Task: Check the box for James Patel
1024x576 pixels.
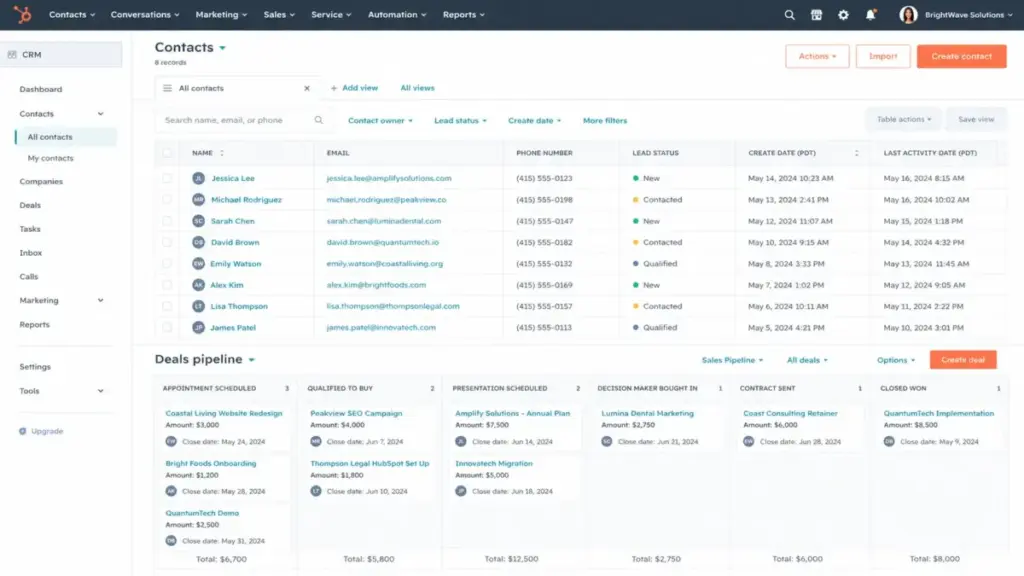Action: click(x=167, y=328)
